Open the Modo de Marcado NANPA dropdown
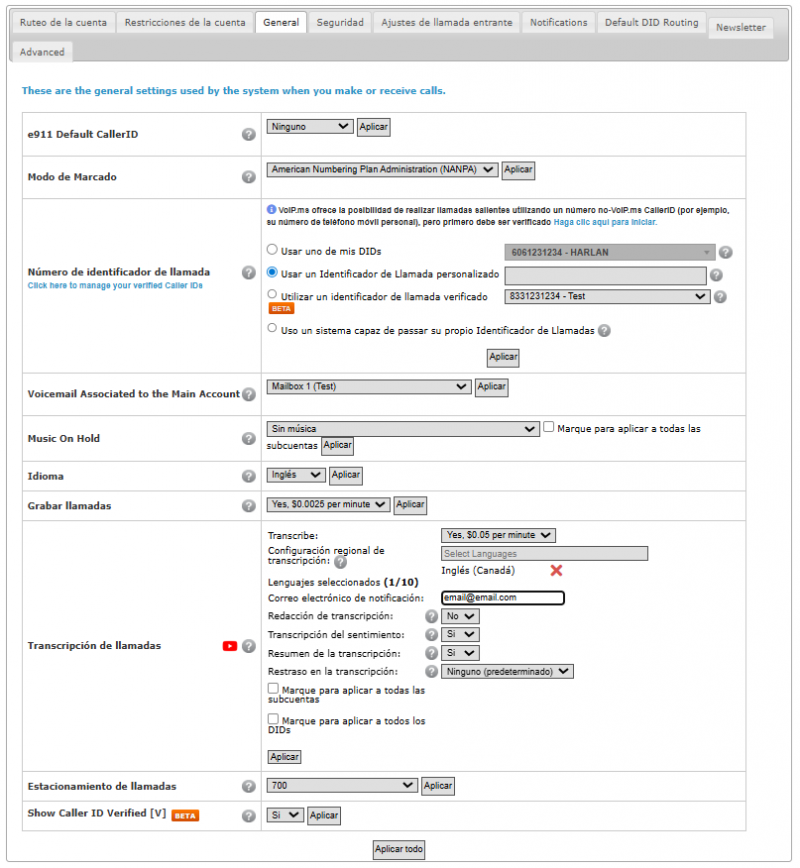The height and width of the screenshot is (868, 800). coord(382,169)
